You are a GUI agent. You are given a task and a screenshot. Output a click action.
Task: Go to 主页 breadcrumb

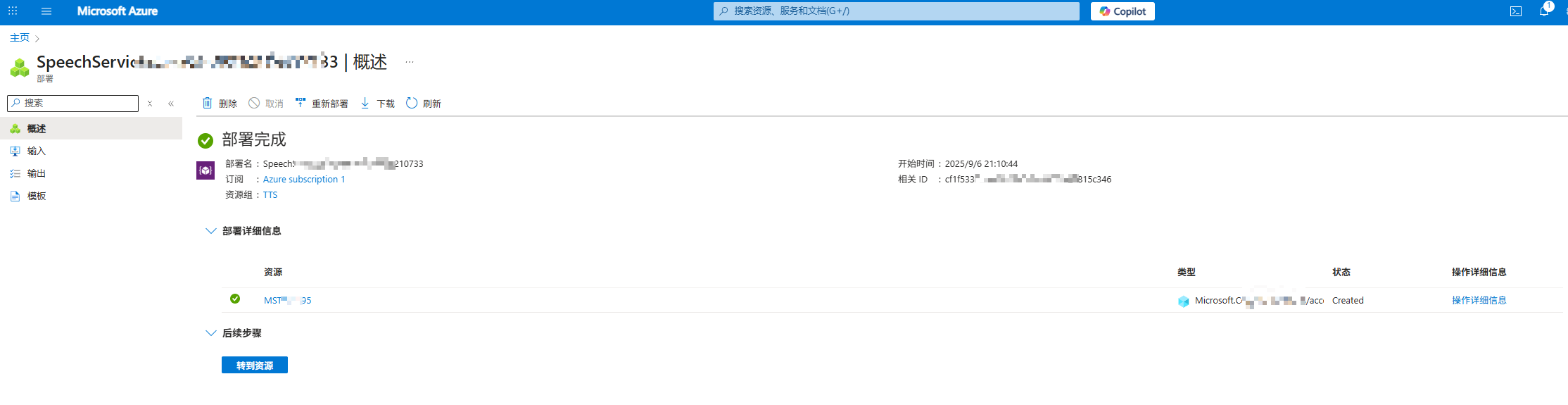[x=20, y=37]
